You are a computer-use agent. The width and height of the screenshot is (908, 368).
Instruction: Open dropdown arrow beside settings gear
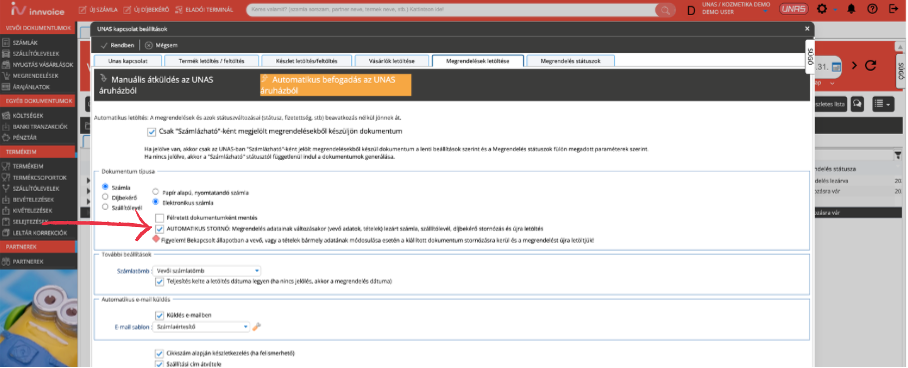[834, 10]
